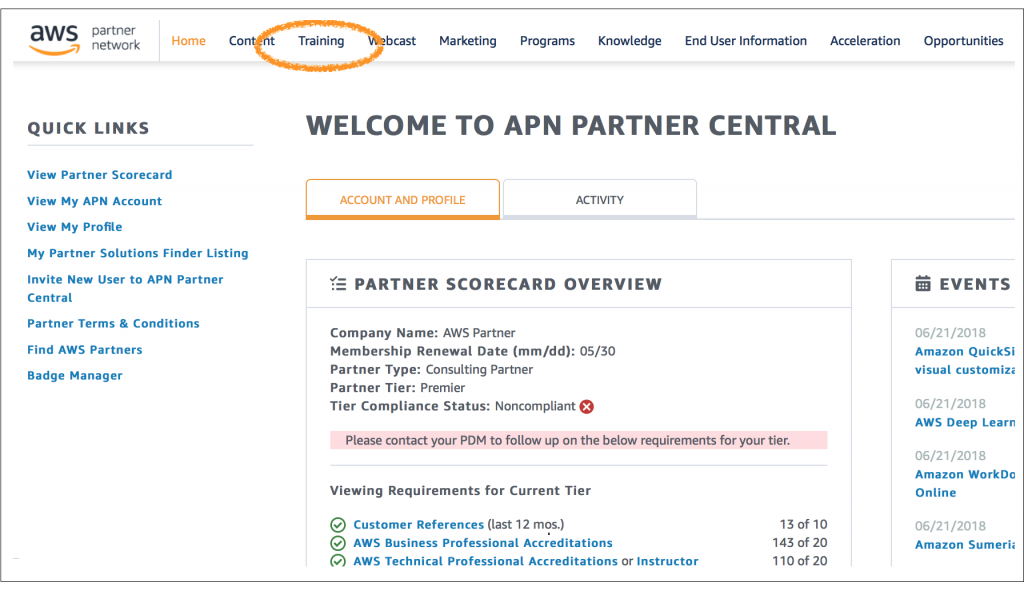The height and width of the screenshot is (595, 1024).
Task: Open the Customer References requirement link
Action: (418, 524)
